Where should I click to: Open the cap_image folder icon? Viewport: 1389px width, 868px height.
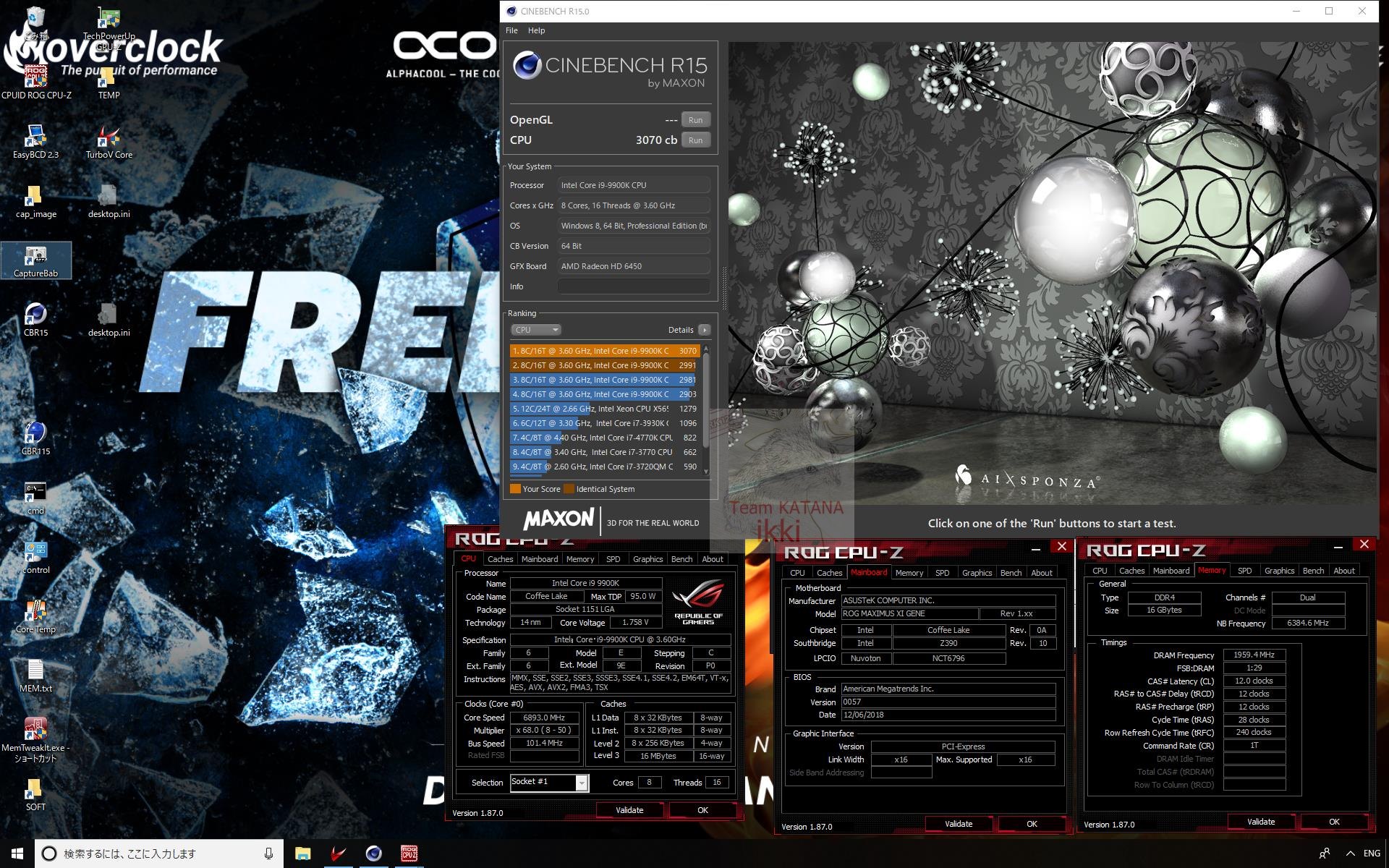pos(35,200)
